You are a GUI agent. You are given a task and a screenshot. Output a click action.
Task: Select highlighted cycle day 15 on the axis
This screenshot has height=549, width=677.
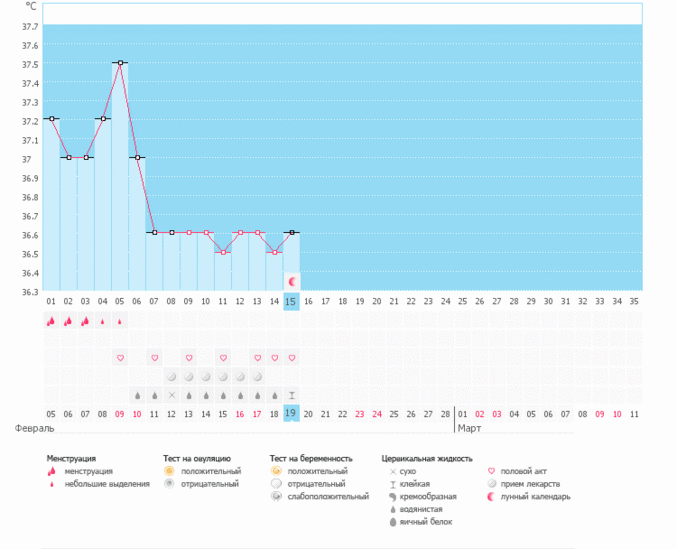point(291,301)
